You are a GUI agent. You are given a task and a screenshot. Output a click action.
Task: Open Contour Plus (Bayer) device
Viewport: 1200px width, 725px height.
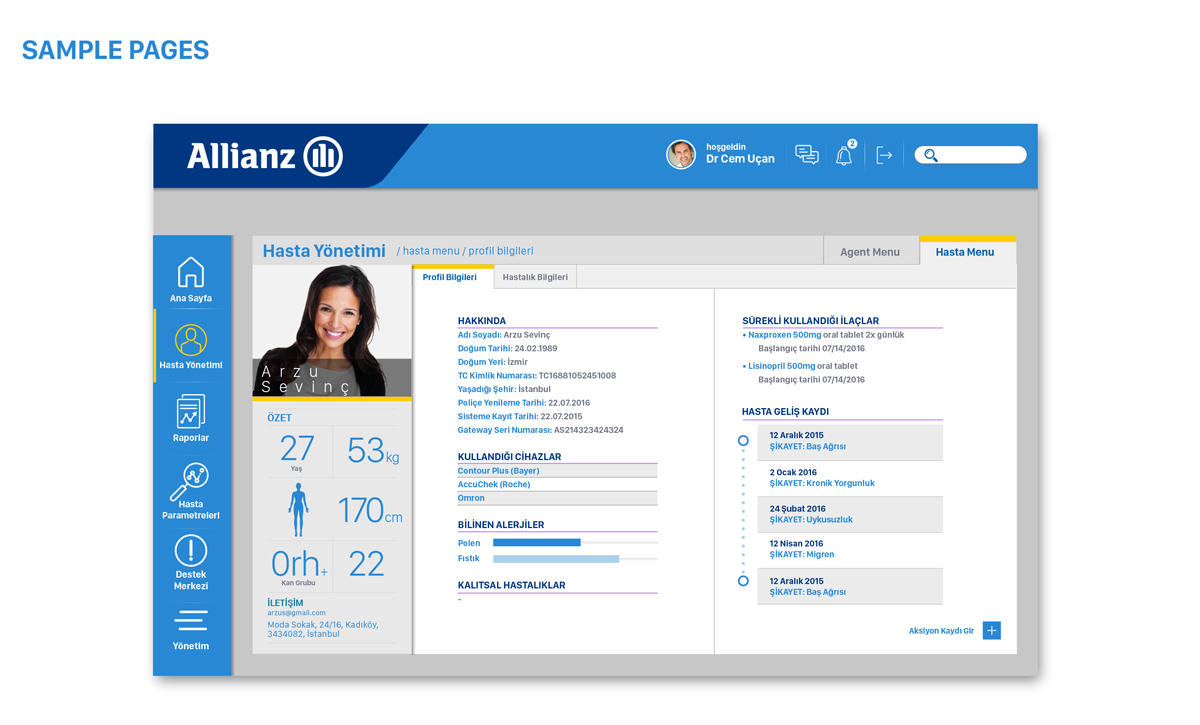pyautogui.click(x=557, y=471)
